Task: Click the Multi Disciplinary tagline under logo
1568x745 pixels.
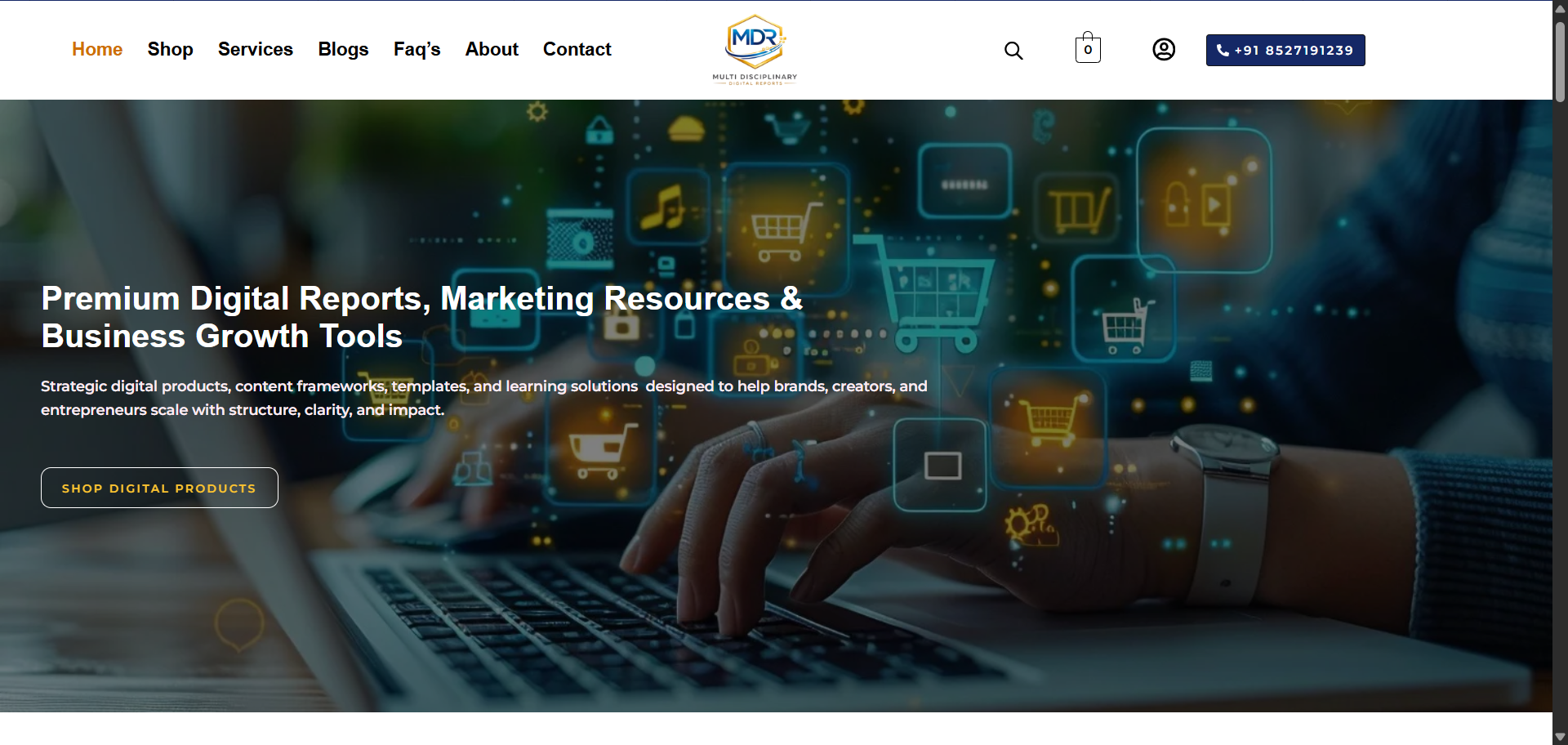Action: coord(755,78)
